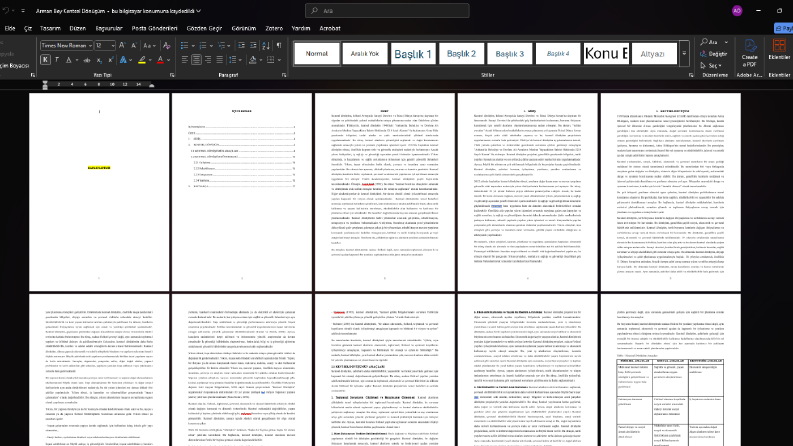Open the Ekle ribbon tab

point(10,28)
